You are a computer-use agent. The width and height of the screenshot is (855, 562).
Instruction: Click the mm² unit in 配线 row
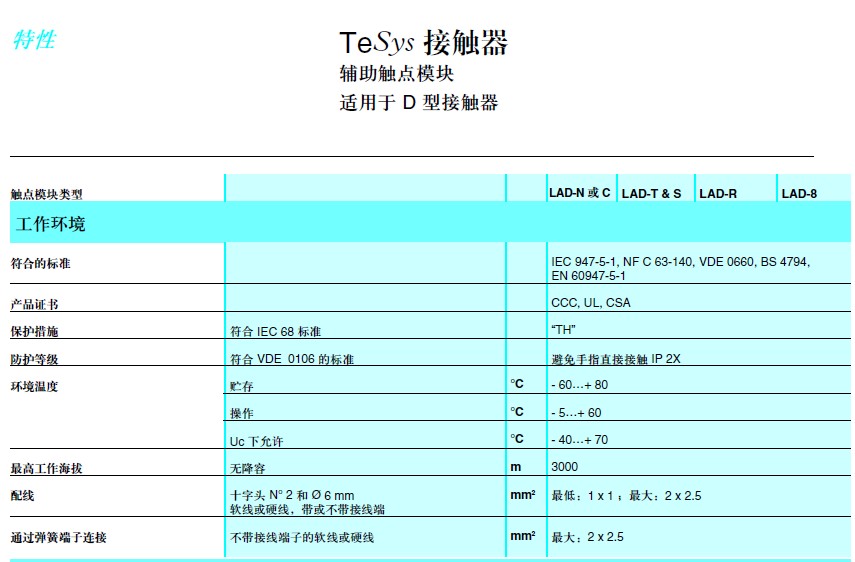[x=522, y=495]
